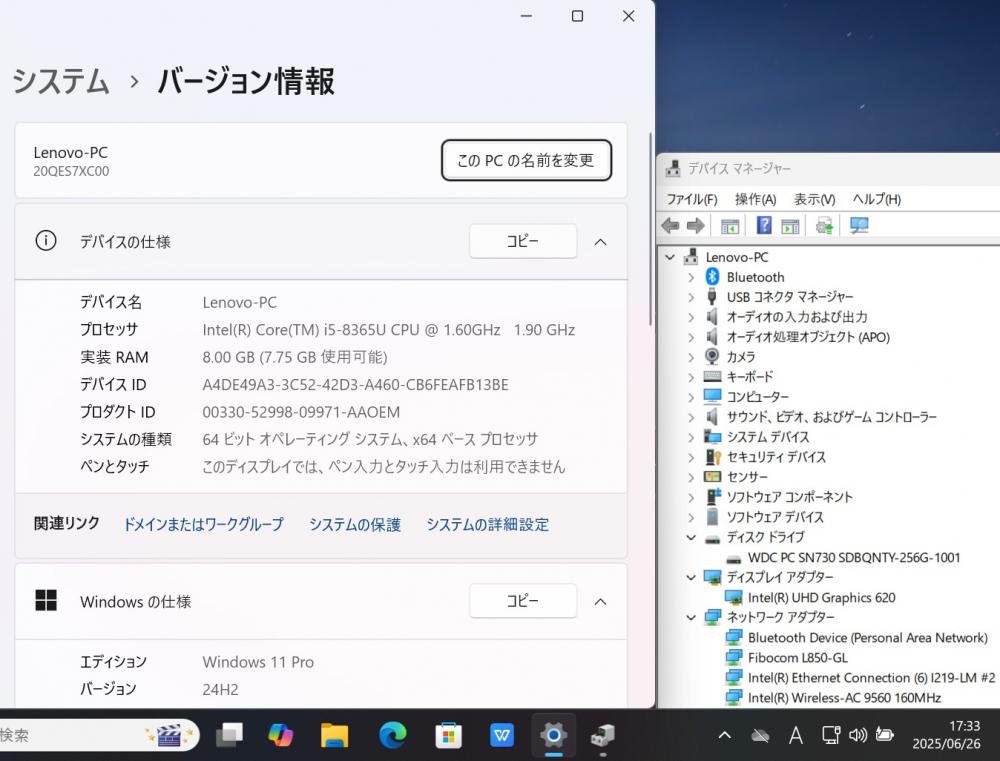Open システムの詳細設定 link
This screenshot has width=1000, height=761.
(487, 524)
